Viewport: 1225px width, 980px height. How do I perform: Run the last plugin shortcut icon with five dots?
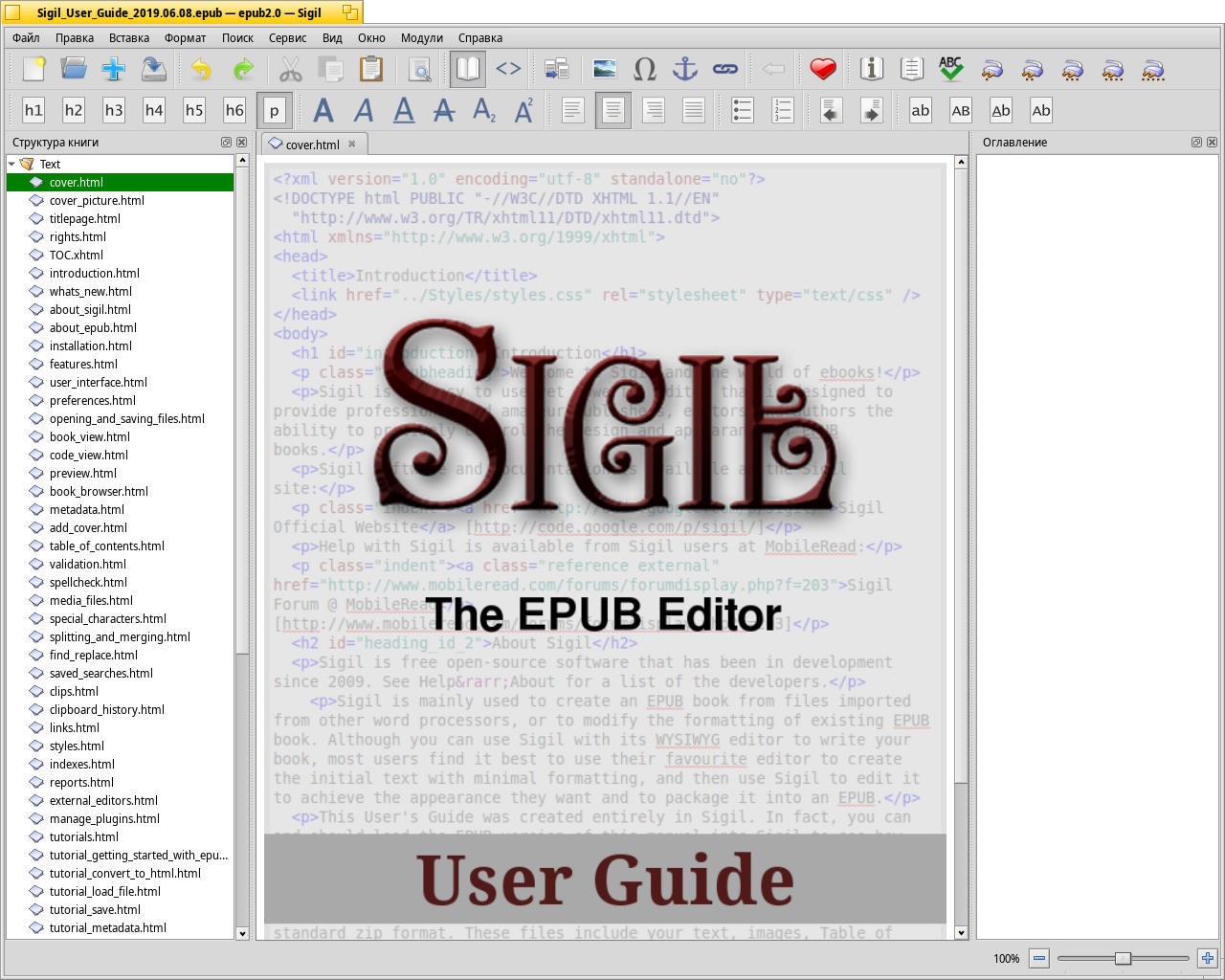click(1153, 69)
